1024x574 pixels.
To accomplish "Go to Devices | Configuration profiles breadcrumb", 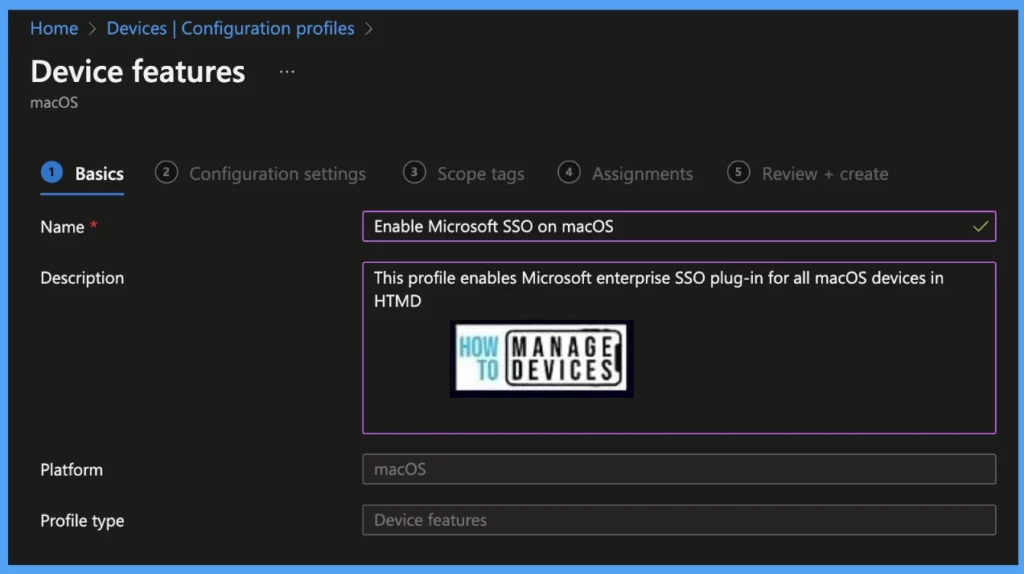I will (231, 28).
